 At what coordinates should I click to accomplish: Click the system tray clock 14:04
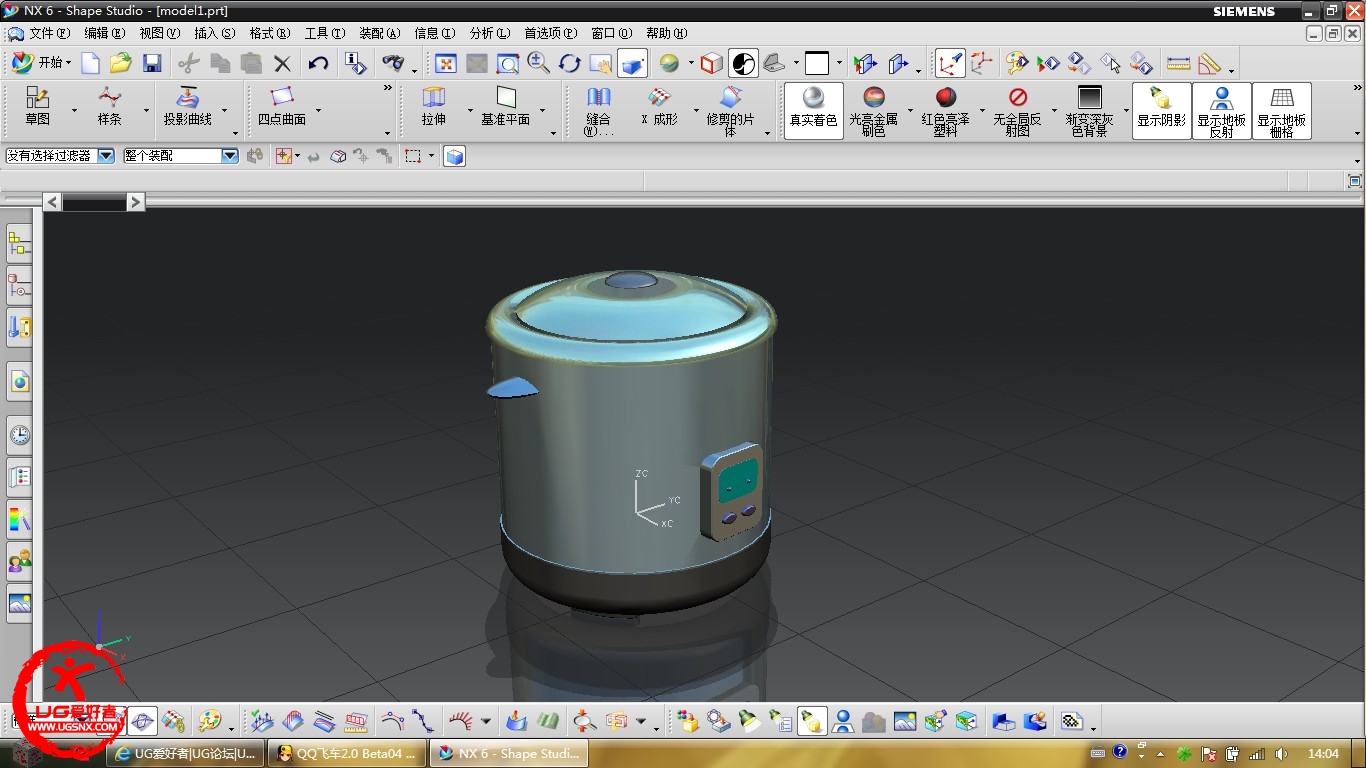pos(1323,753)
